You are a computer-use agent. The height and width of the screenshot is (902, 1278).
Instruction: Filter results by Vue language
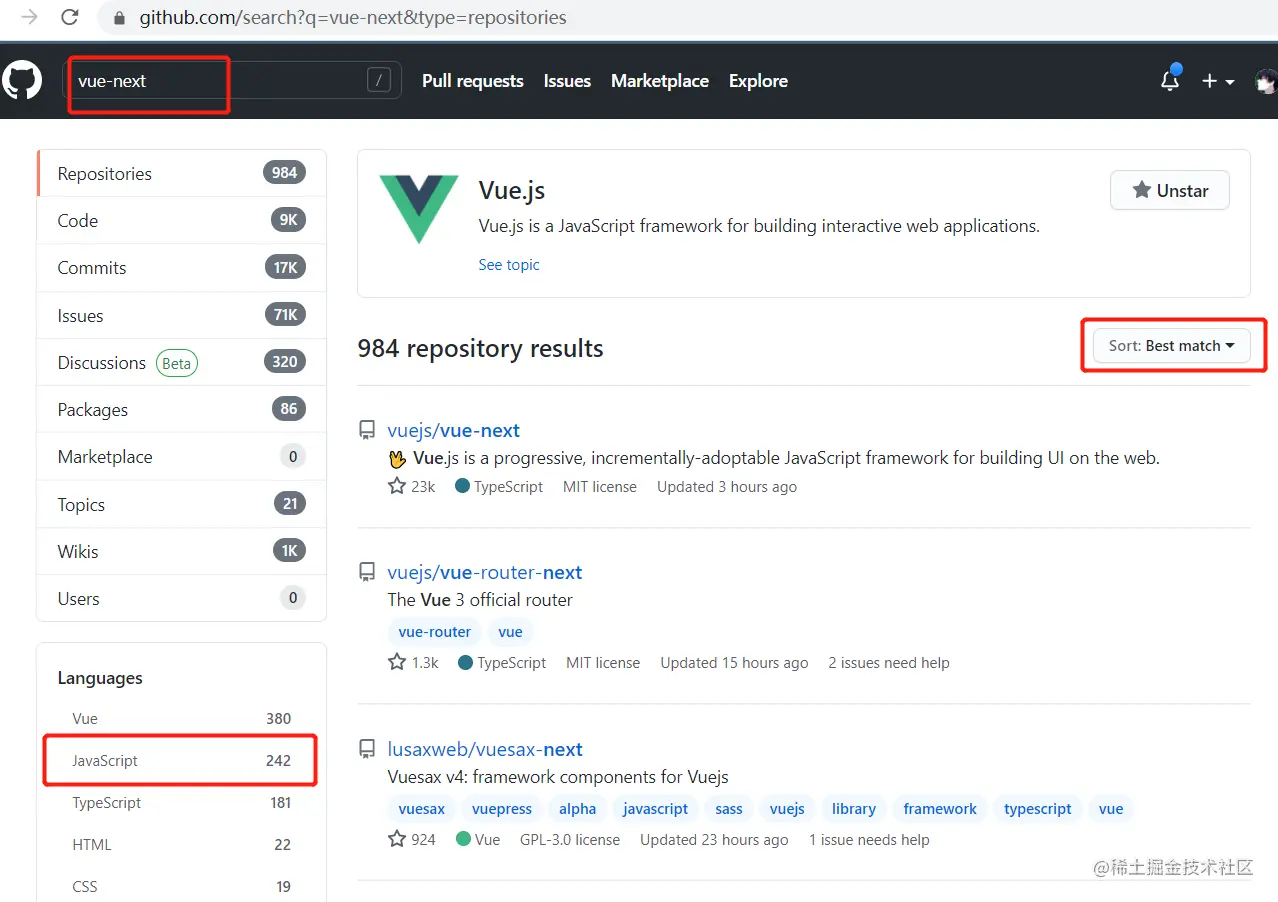click(x=84, y=718)
